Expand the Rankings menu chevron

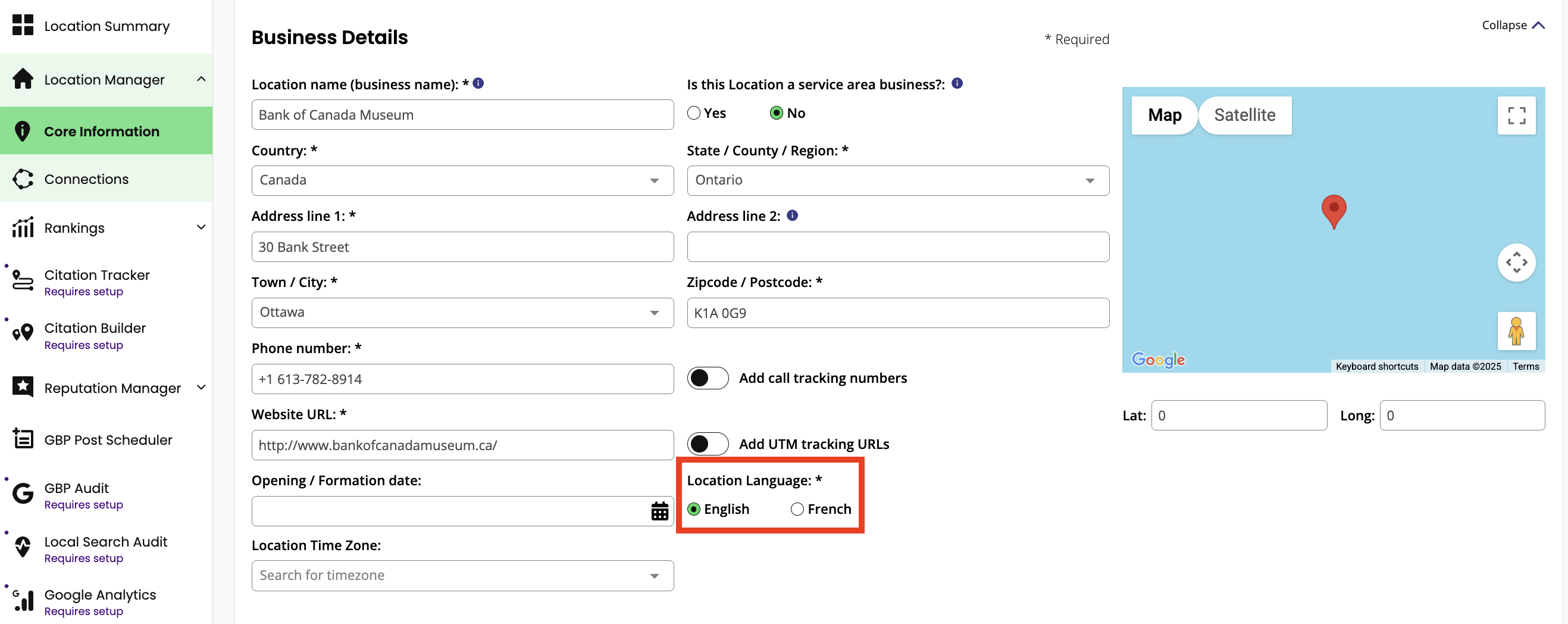pos(201,227)
